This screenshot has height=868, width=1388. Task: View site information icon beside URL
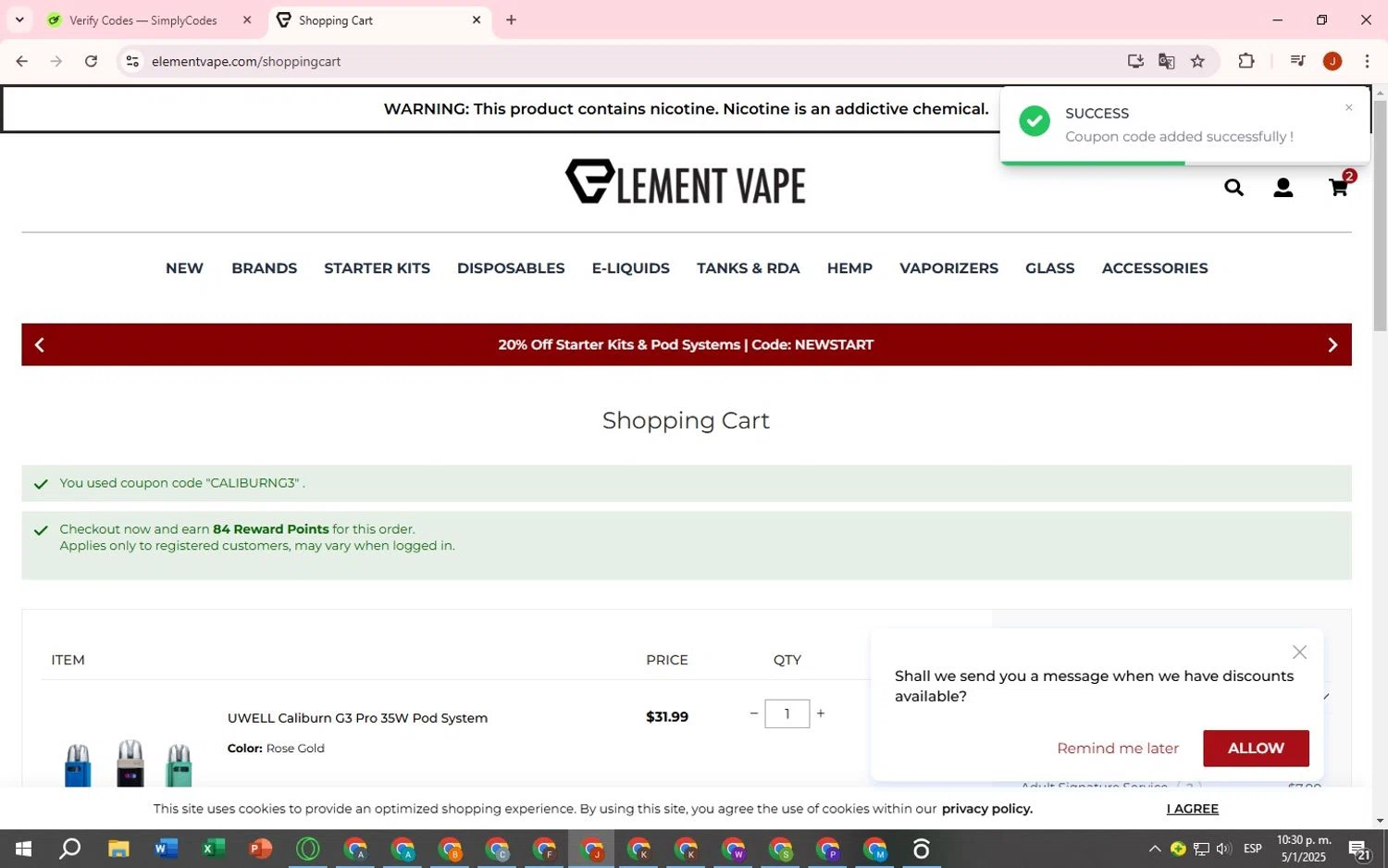pos(132,61)
